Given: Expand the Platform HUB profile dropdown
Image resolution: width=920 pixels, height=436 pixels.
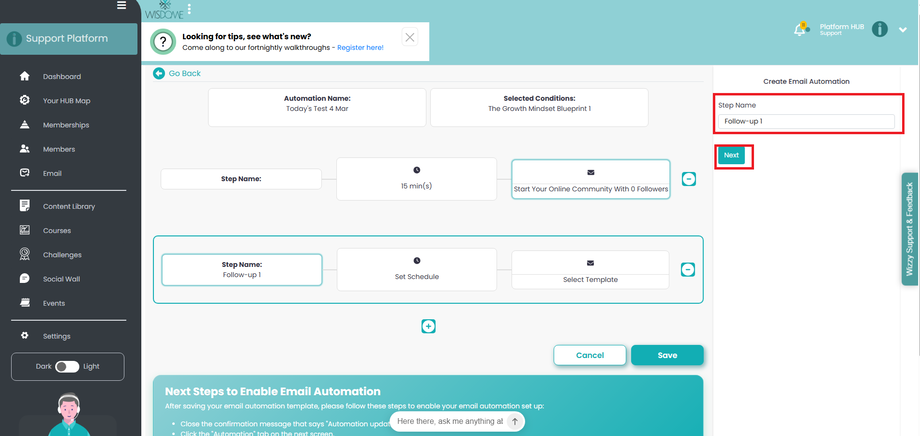Looking at the screenshot, I should pos(903,30).
